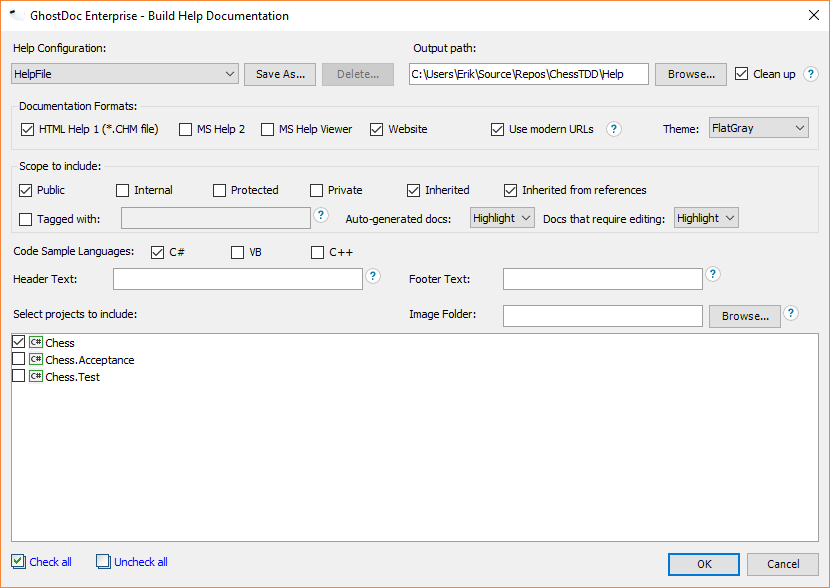This screenshot has width=830, height=588.
Task: Click help icon beside Use modern URLs
Action: [614, 129]
